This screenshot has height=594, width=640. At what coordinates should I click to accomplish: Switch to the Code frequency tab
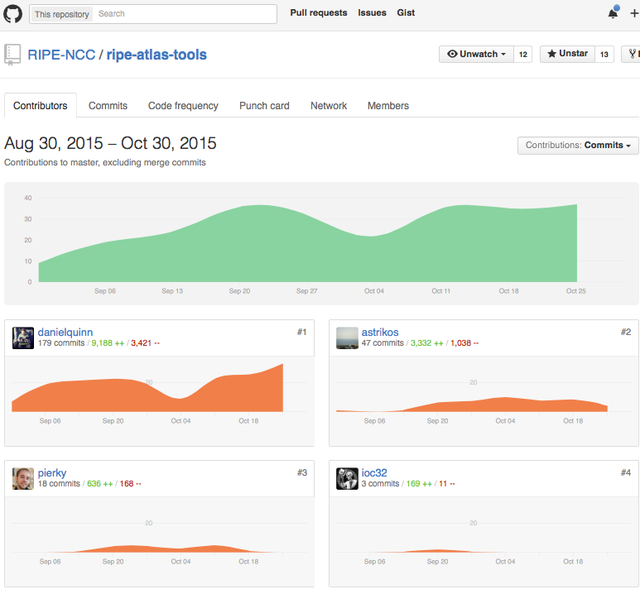183,106
